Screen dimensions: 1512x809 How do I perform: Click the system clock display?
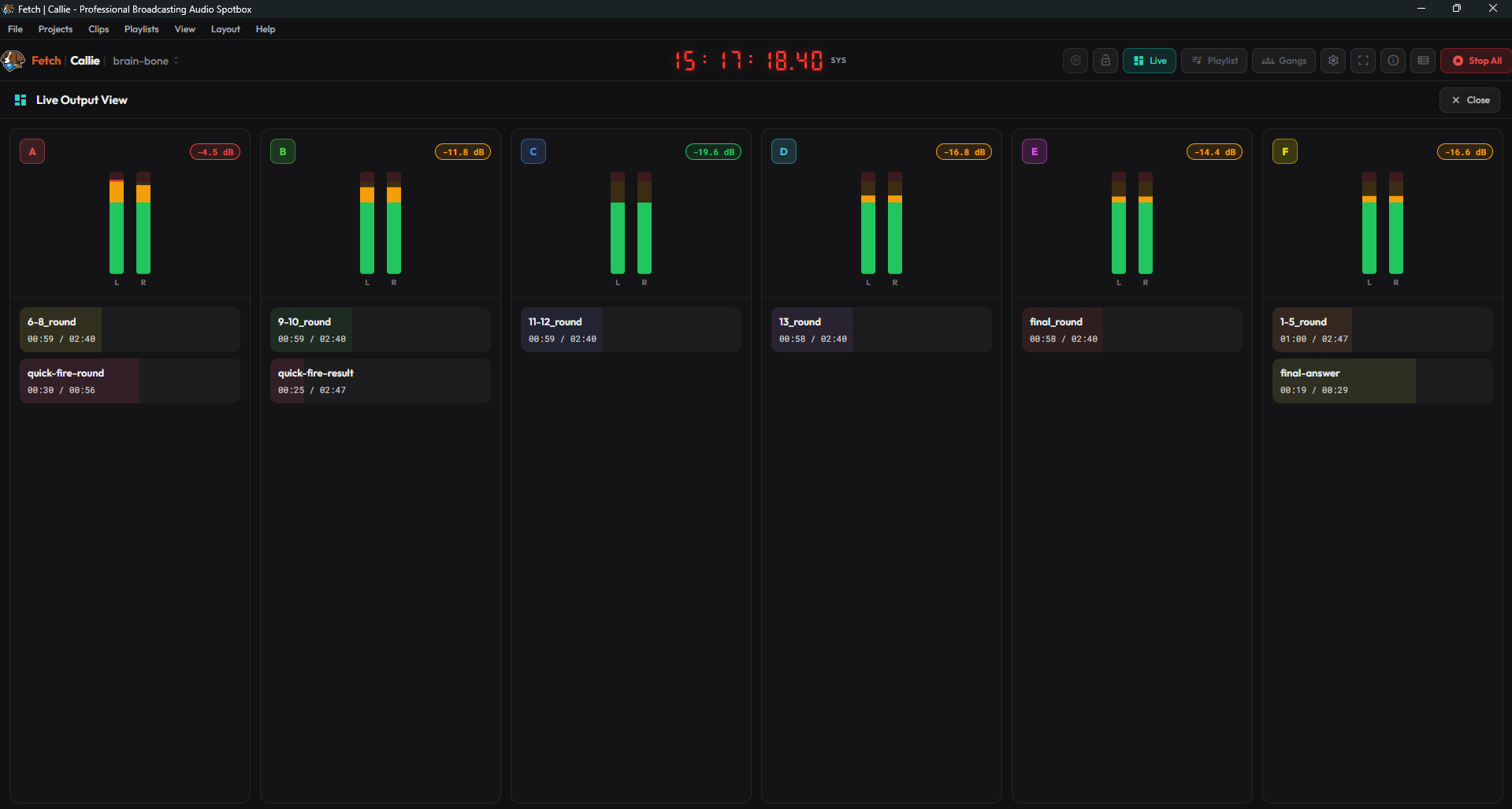(x=749, y=61)
